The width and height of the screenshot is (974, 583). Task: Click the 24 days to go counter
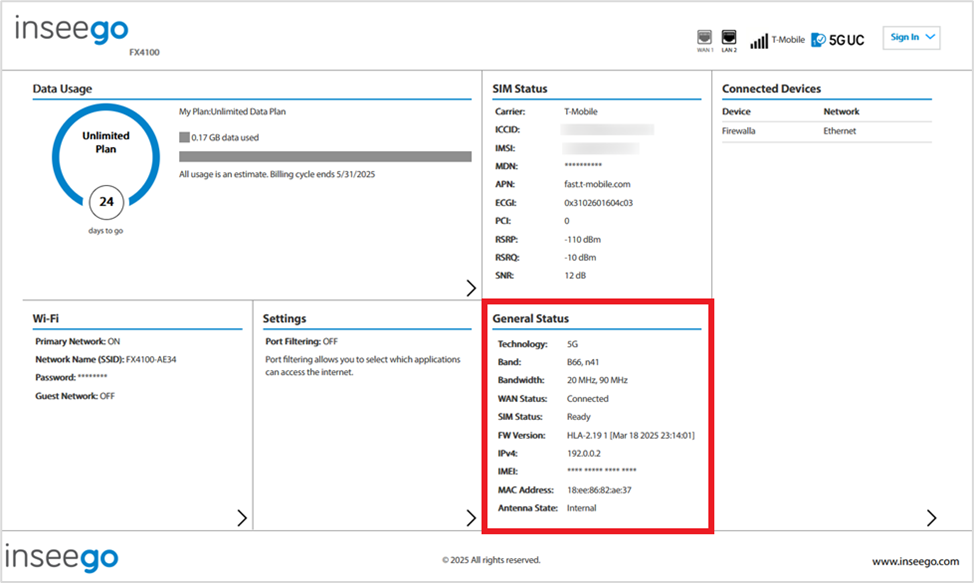[106, 202]
